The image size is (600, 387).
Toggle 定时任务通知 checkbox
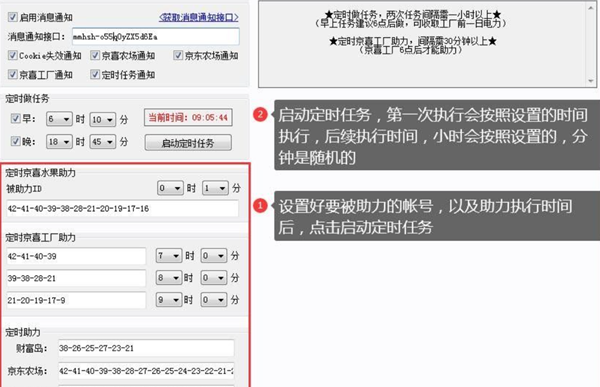pos(95,74)
